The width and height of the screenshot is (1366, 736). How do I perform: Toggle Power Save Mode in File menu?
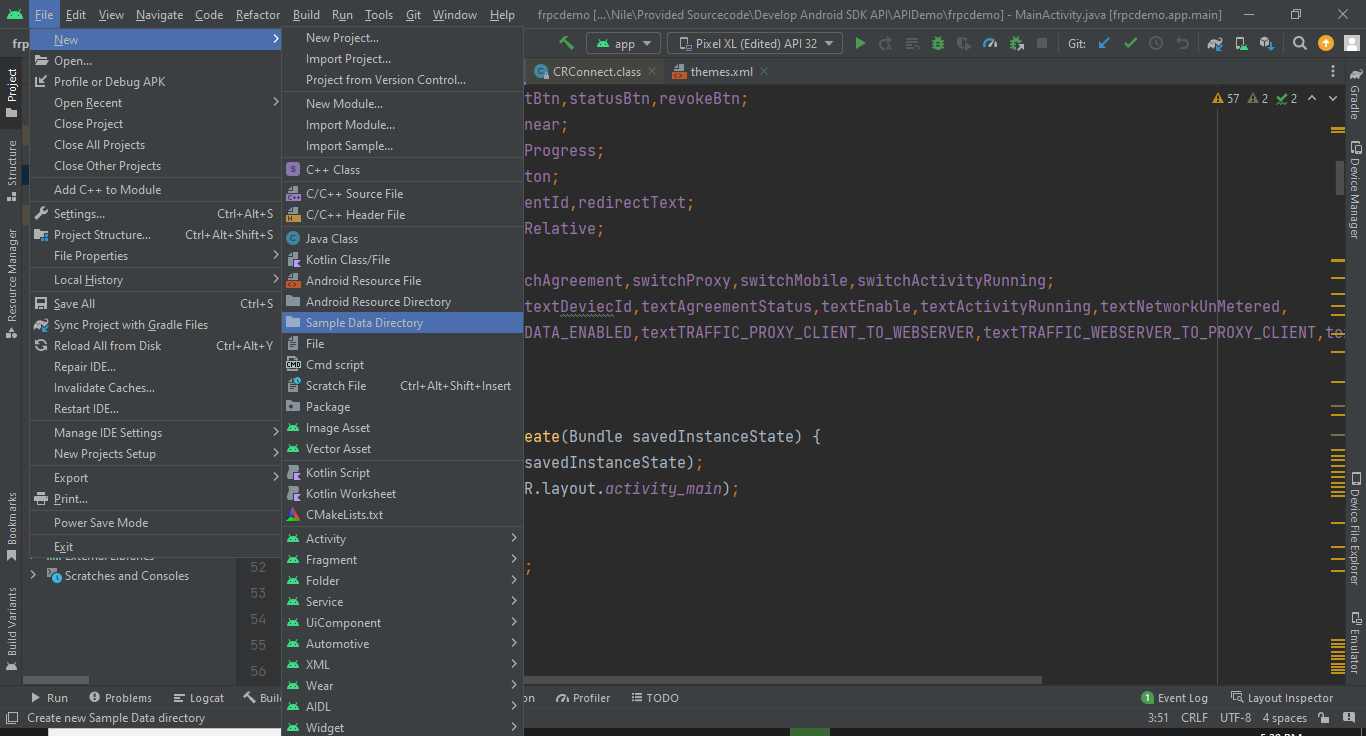pos(101,523)
